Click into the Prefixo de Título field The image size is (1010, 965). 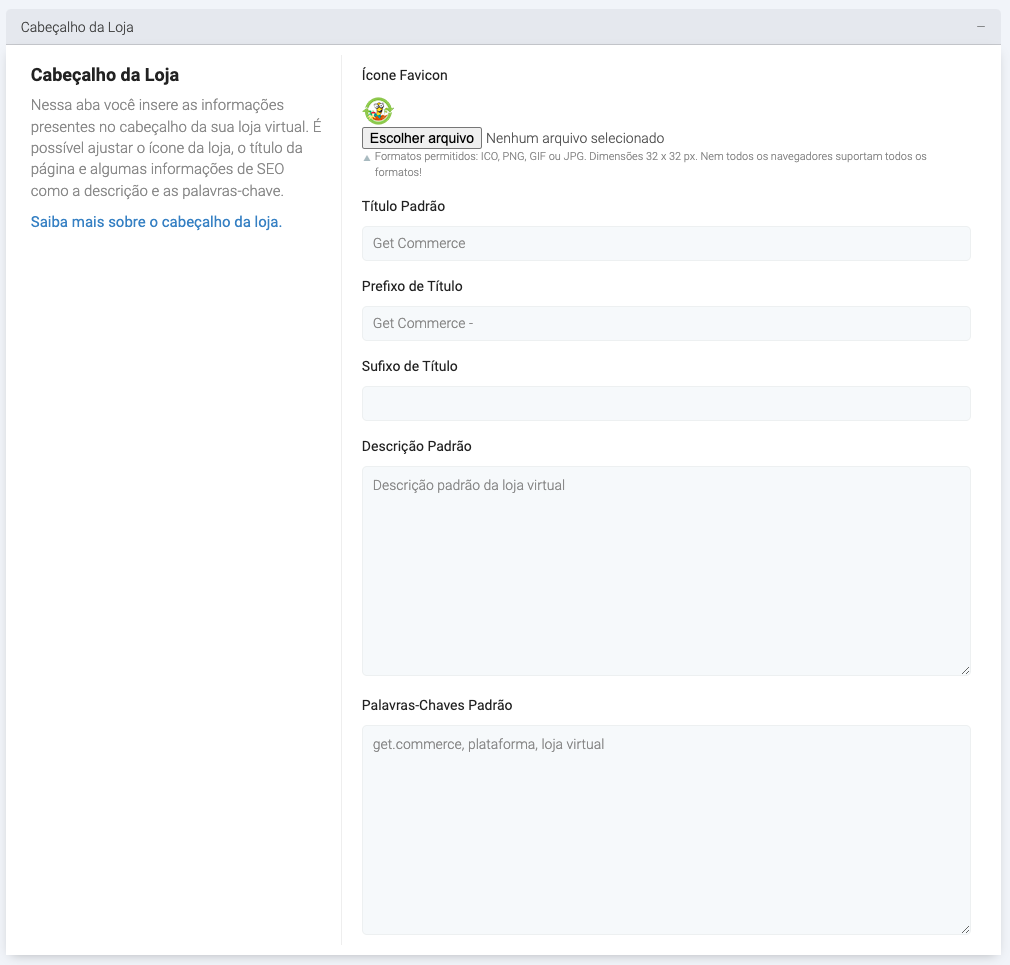pos(666,323)
